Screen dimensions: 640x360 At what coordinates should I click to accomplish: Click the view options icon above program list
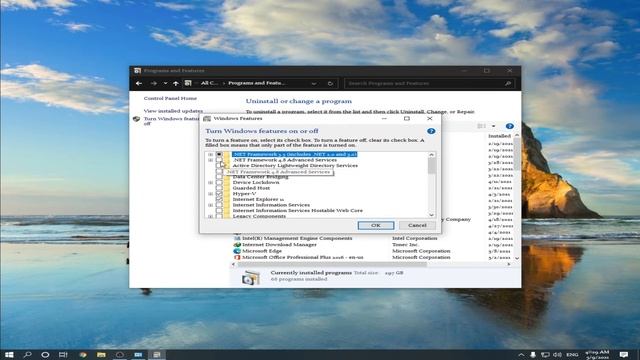pyautogui.click(x=482, y=126)
